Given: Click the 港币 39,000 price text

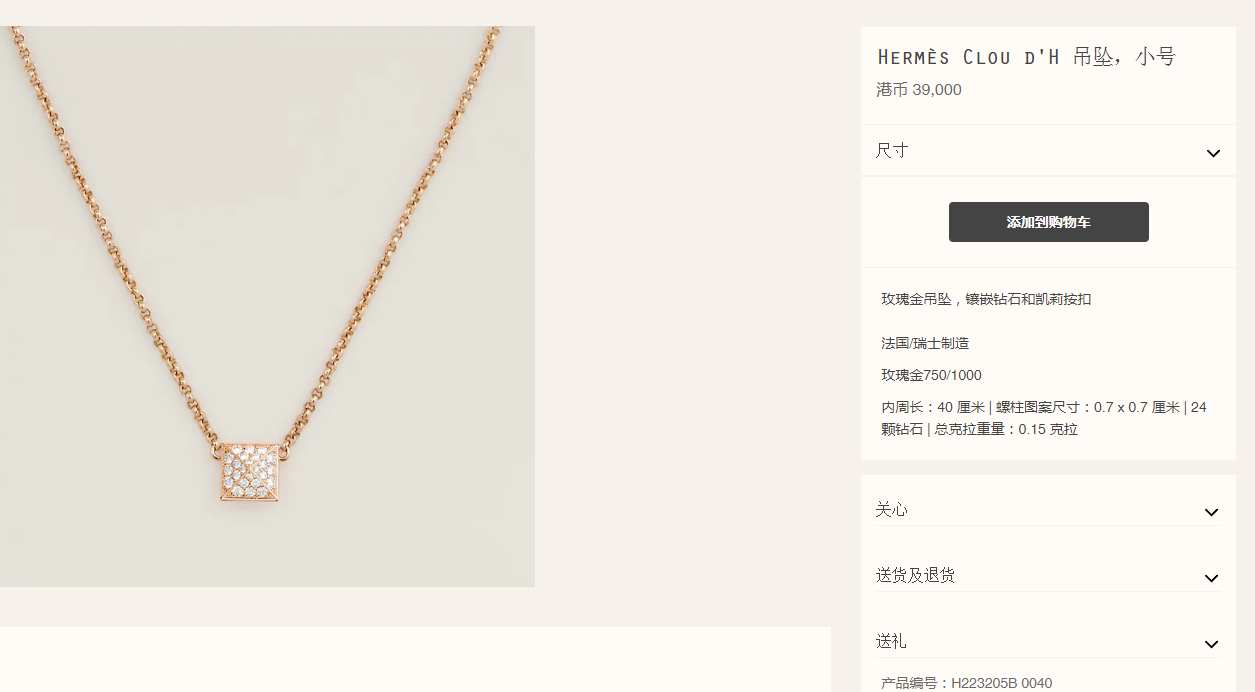Looking at the screenshot, I should (x=919, y=90).
